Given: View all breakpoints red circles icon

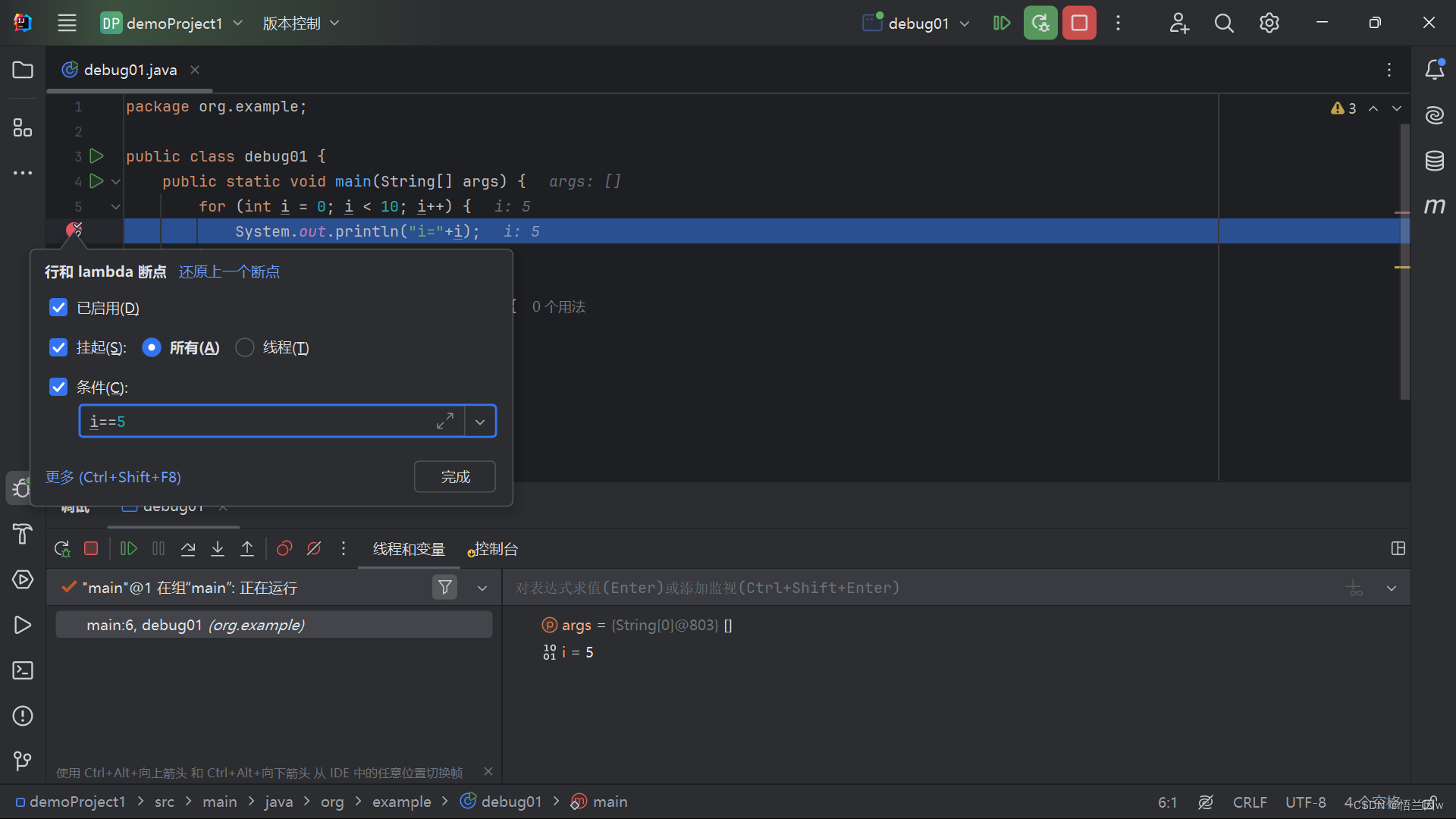Looking at the screenshot, I should 284,548.
